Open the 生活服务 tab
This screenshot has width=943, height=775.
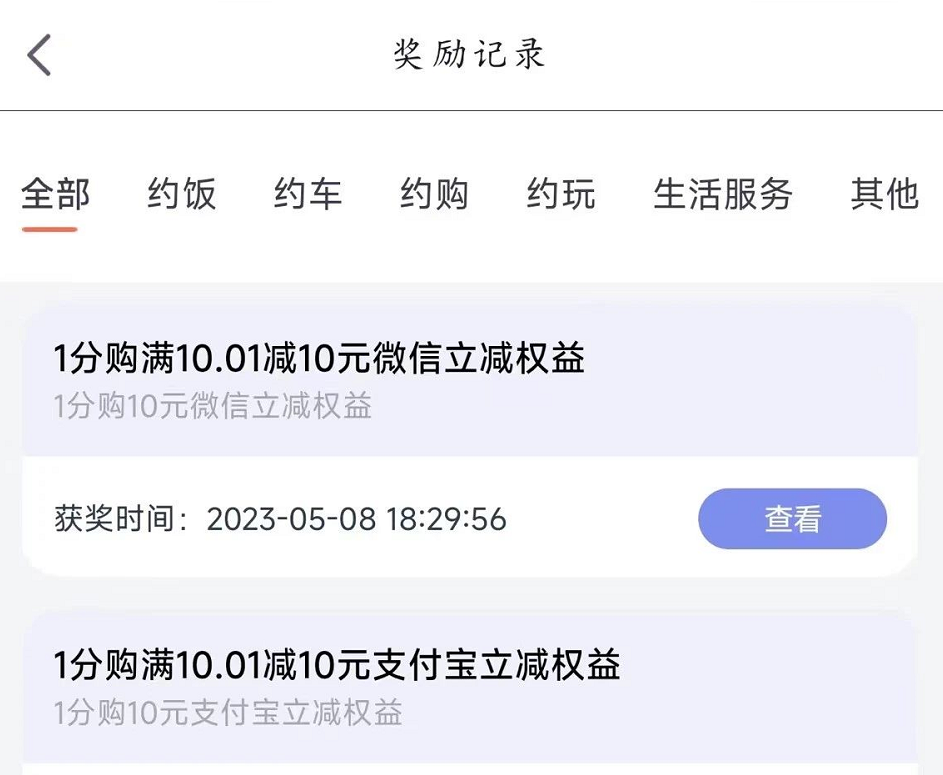(723, 194)
